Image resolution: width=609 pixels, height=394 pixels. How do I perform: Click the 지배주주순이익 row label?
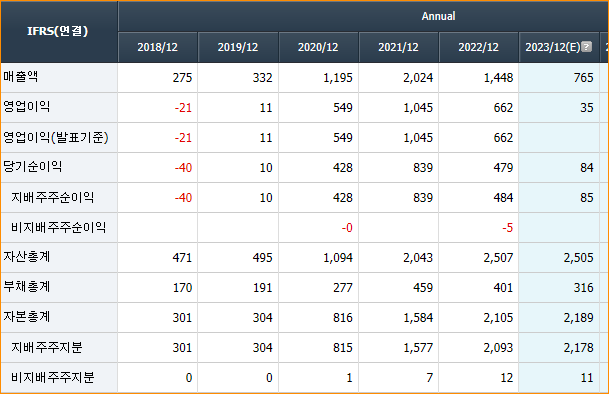(52, 197)
